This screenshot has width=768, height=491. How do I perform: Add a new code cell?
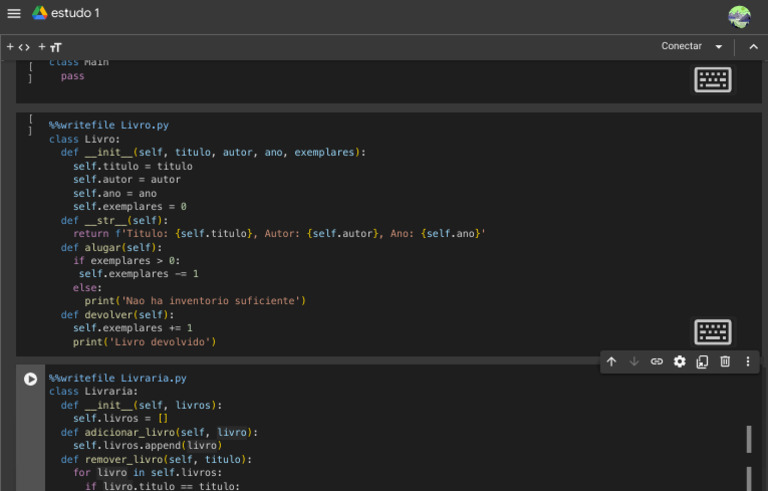coord(18,47)
